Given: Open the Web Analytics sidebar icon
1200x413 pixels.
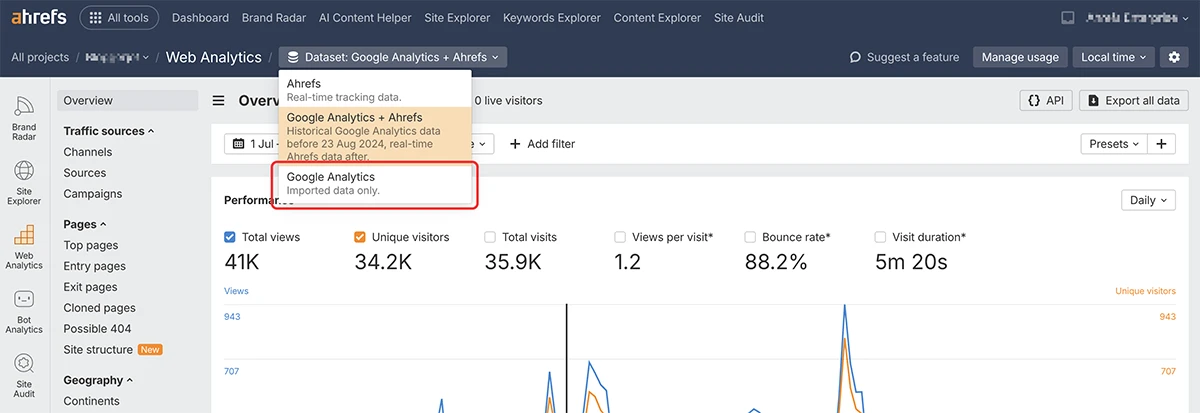Looking at the screenshot, I should pyautogui.click(x=24, y=247).
